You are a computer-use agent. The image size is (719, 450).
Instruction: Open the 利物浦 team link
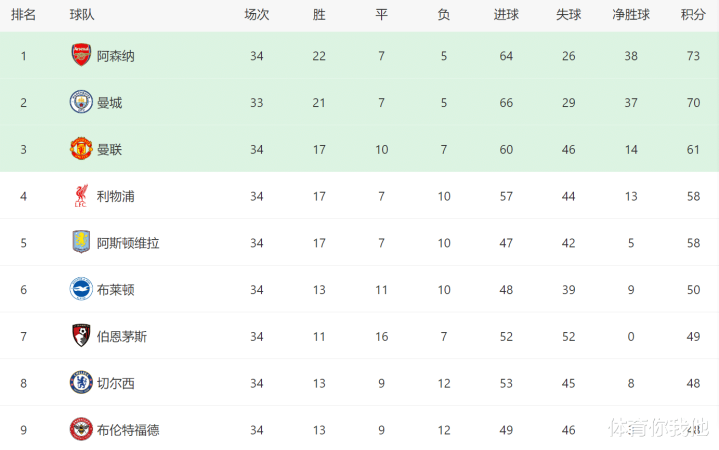pyautogui.click(x=116, y=197)
